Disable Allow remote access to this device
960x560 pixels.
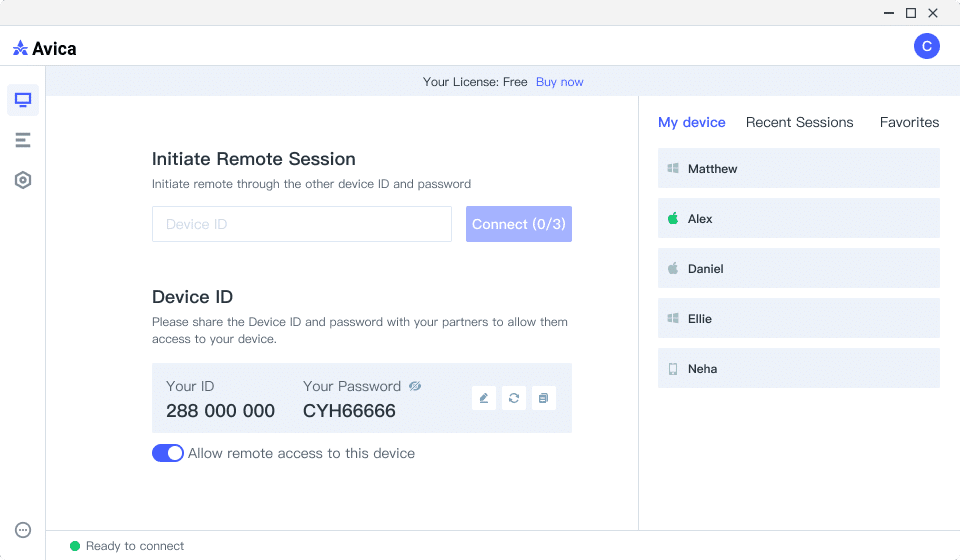(168, 453)
